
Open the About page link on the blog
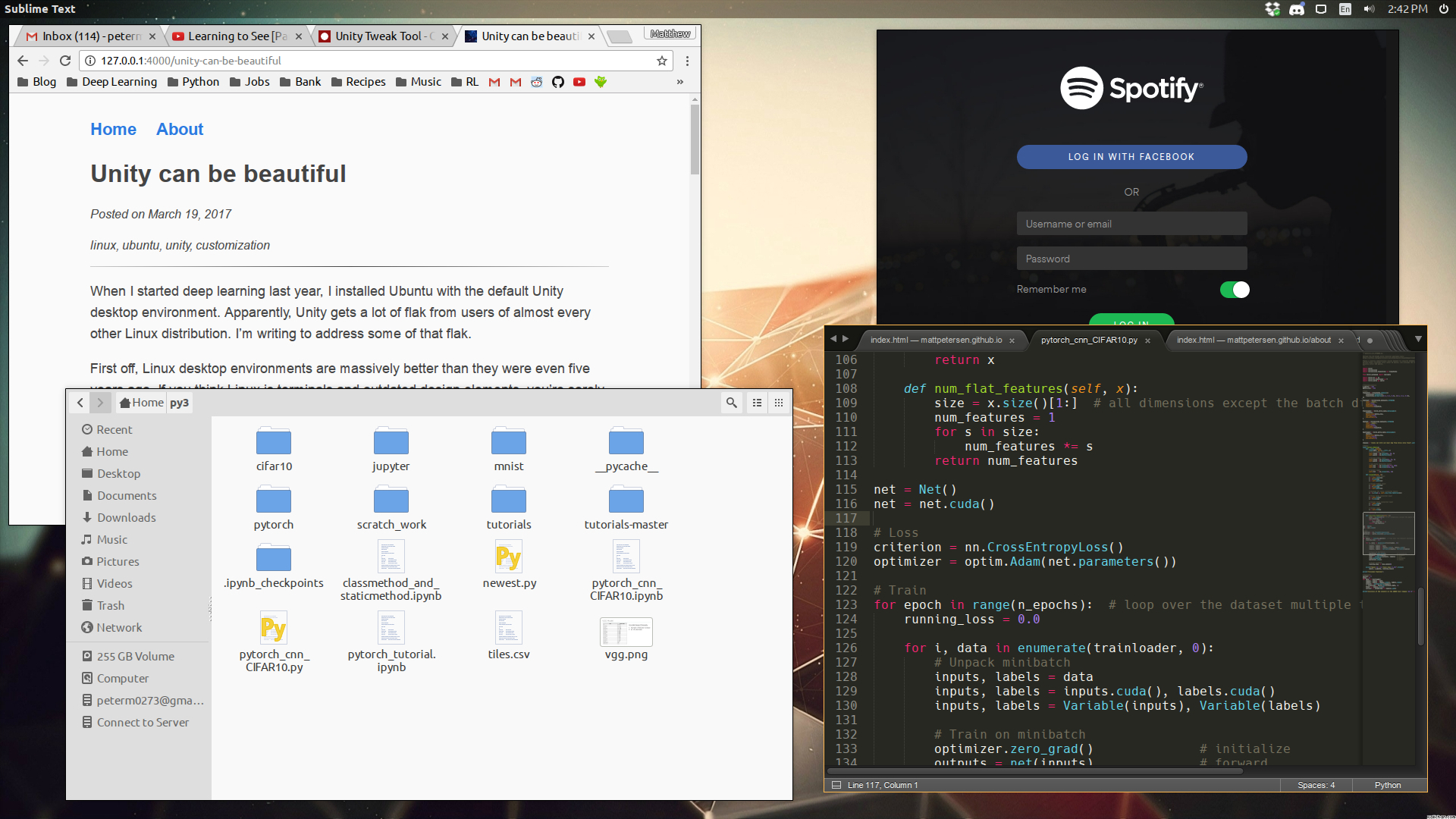pyautogui.click(x=179, y=129)
